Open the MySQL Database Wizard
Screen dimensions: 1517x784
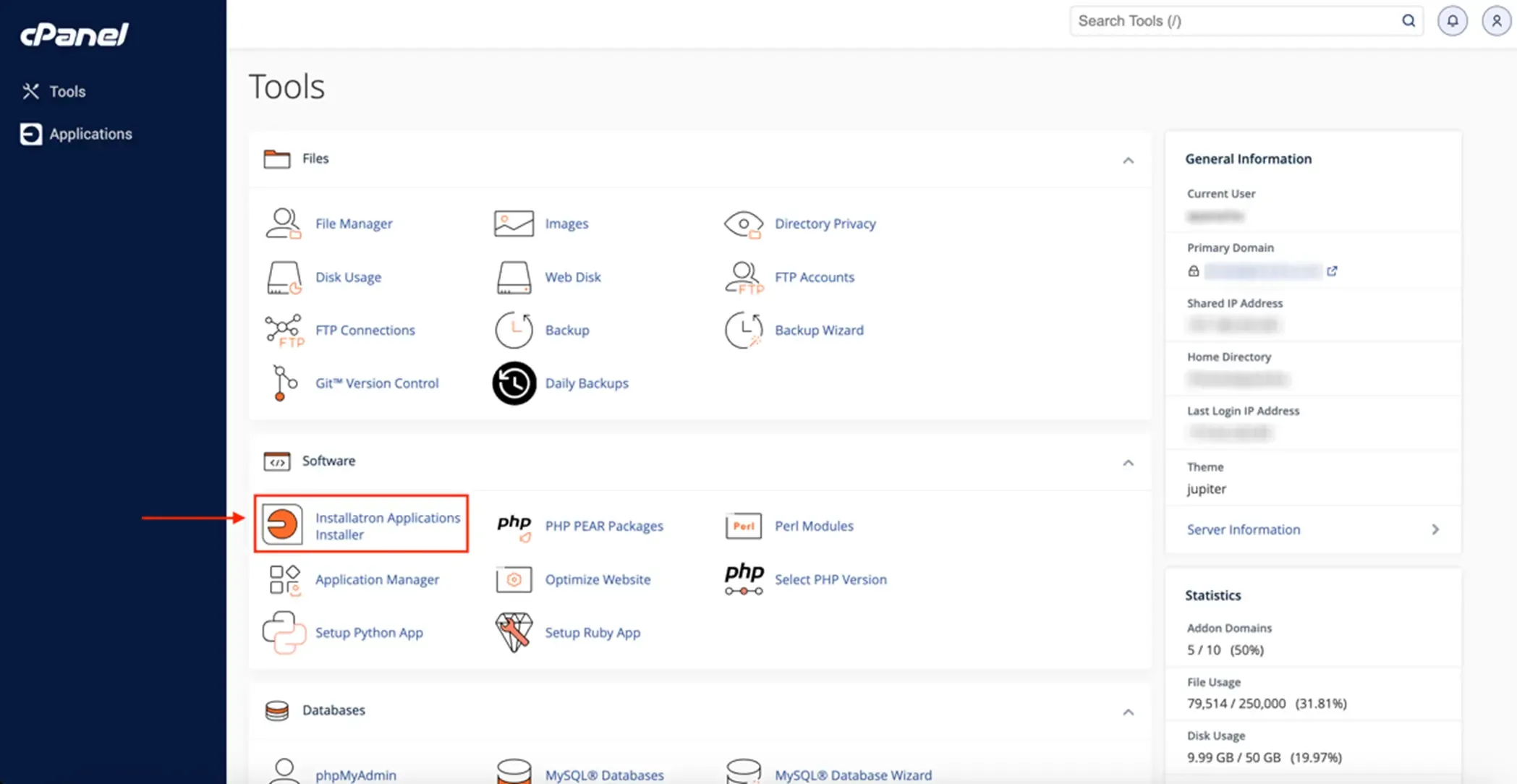coord(853,775)
